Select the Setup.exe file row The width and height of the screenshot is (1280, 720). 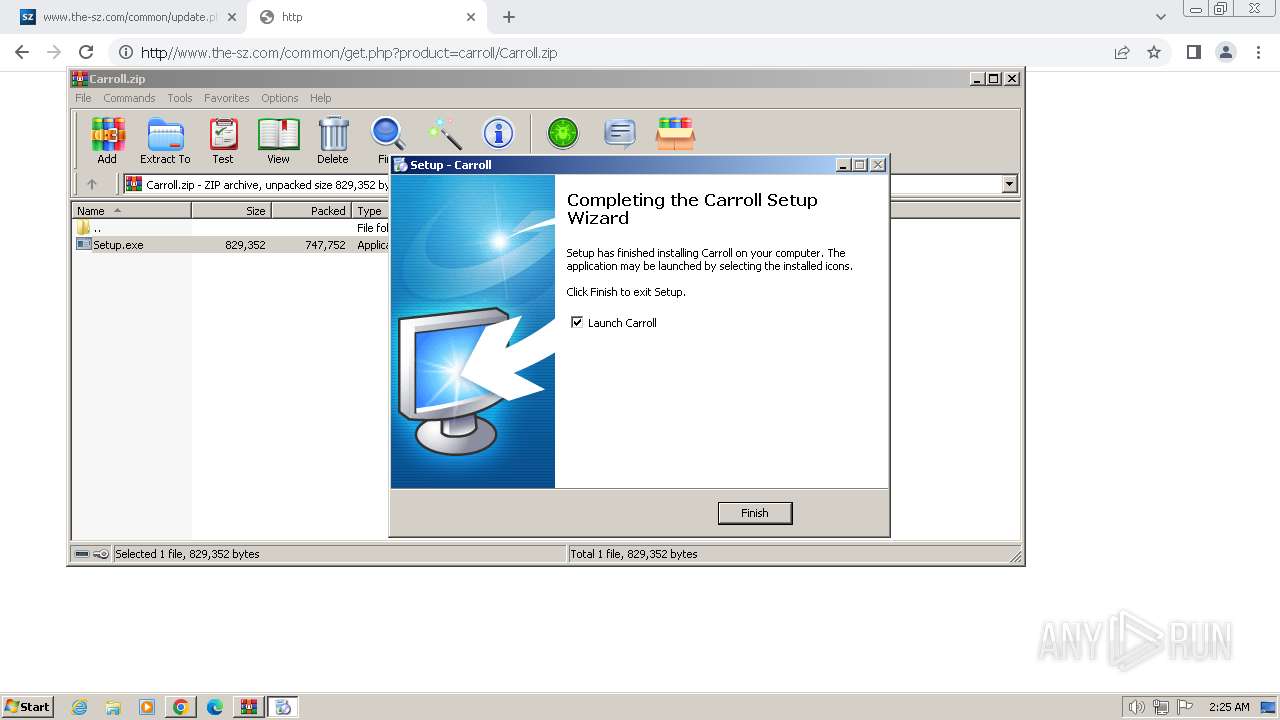232,244
